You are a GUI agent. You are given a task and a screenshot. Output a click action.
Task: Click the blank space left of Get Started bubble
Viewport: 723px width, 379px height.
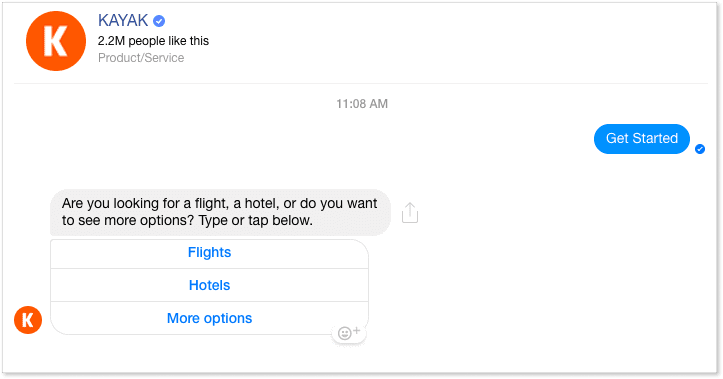(x=323, y=138)
